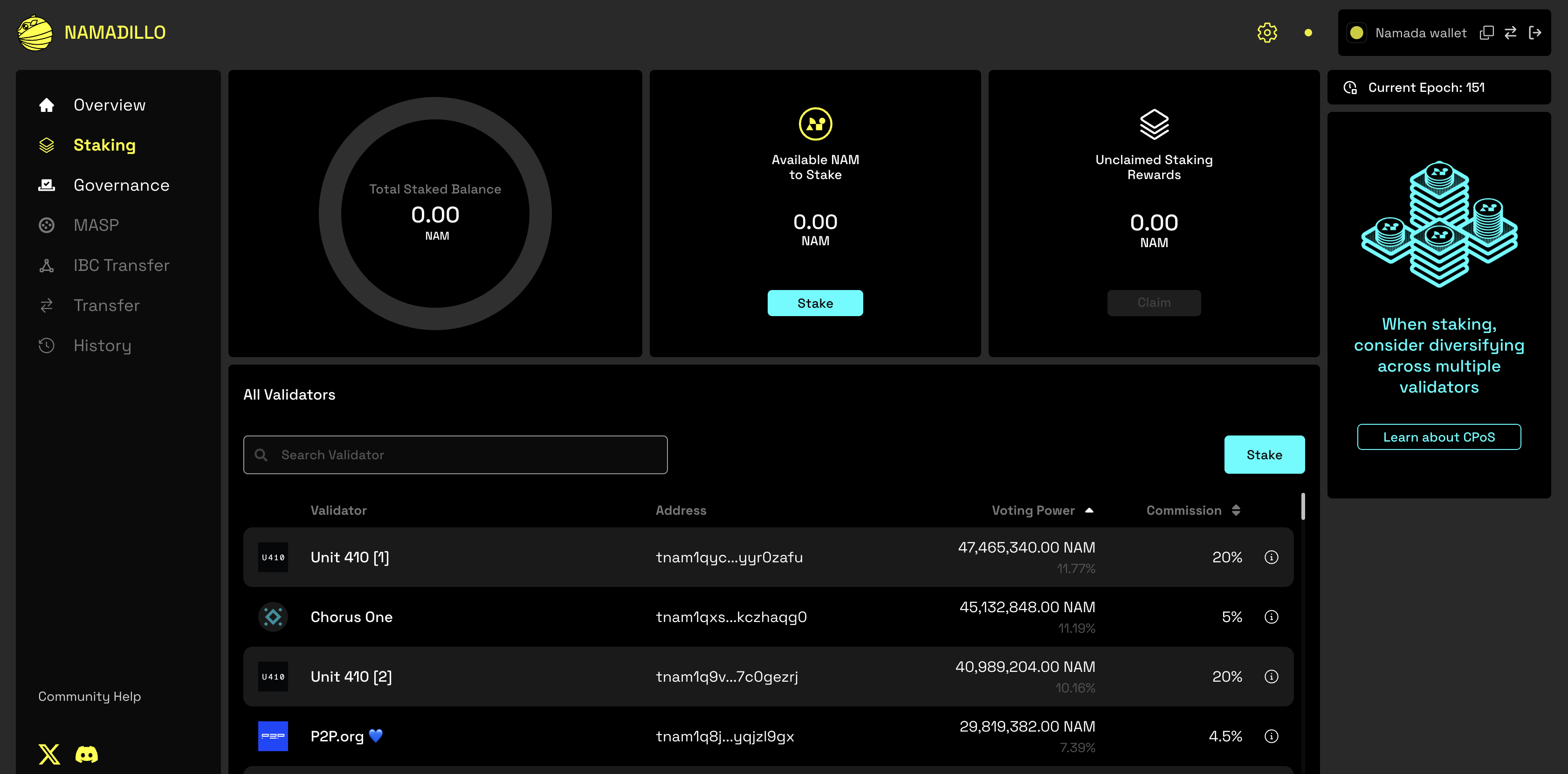The width and height of the screenshot is (1568, 774).
Task: Click the All Validators heading
Action: click(x=289, y=394)
